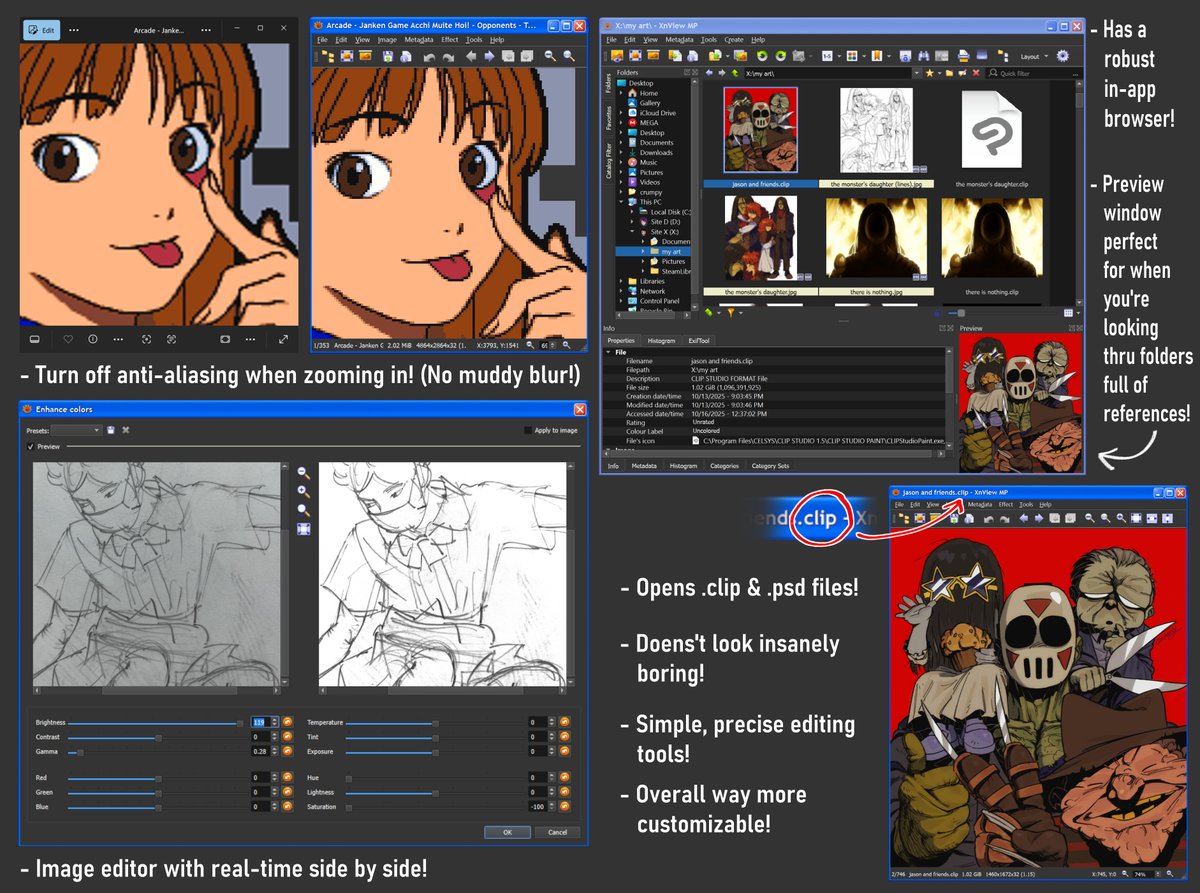This screenshot has width=1200, height=893.
Task: Click Cancel in the Enhance colors dialog
Action: 557,831
